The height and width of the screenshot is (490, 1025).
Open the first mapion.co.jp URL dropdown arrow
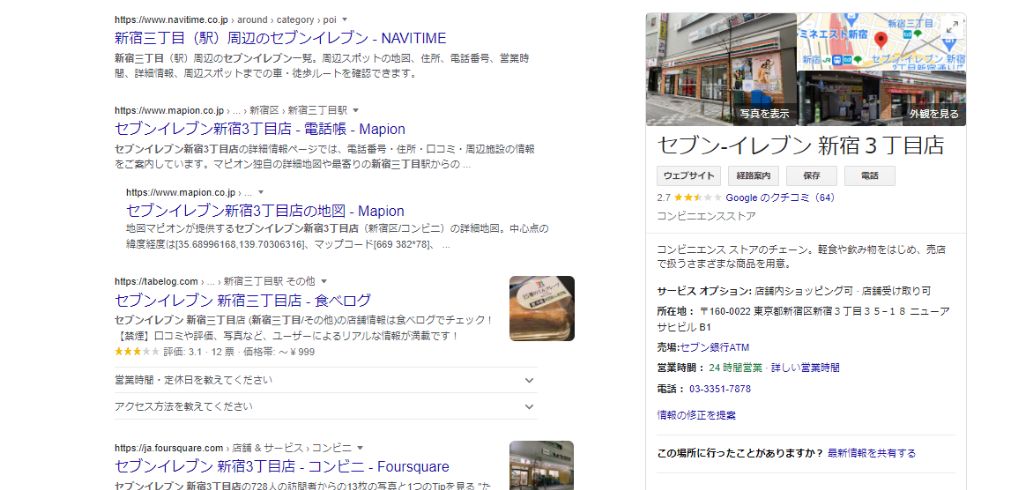click(356, 110)
